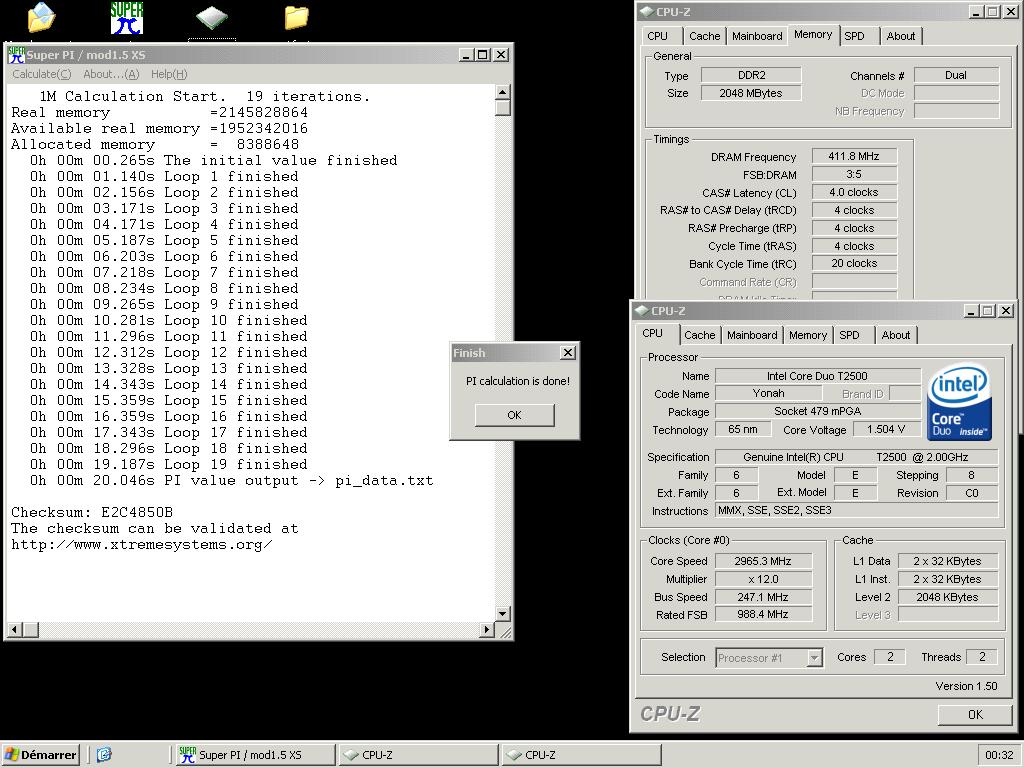Image resolution: width=1024 pixels, height=768 pixels.
Task: Click the Rated FSB 988.4 MHz field
Action: click(763, 615)
